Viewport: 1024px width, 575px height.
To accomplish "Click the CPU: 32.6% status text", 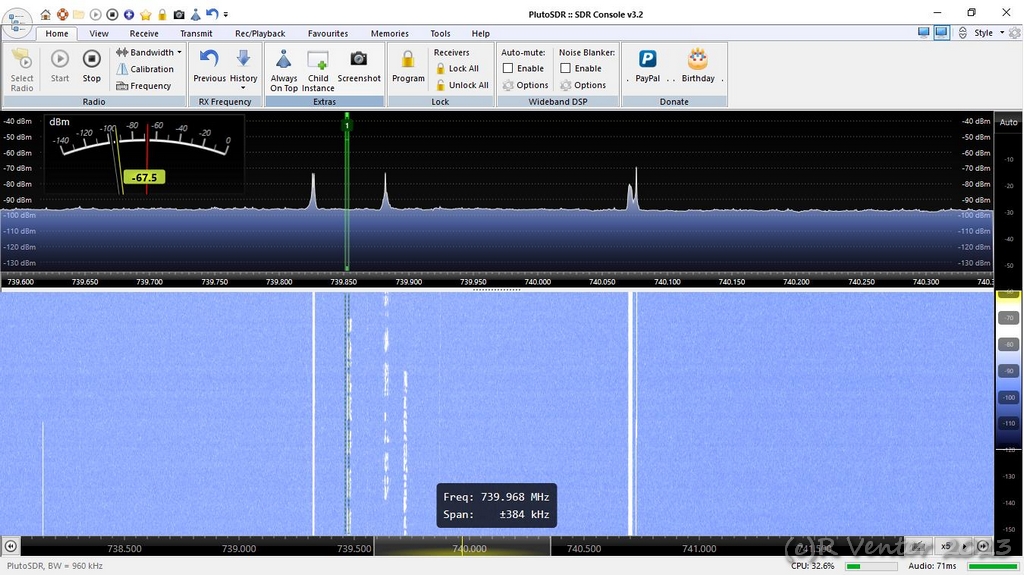I will 812,566.
